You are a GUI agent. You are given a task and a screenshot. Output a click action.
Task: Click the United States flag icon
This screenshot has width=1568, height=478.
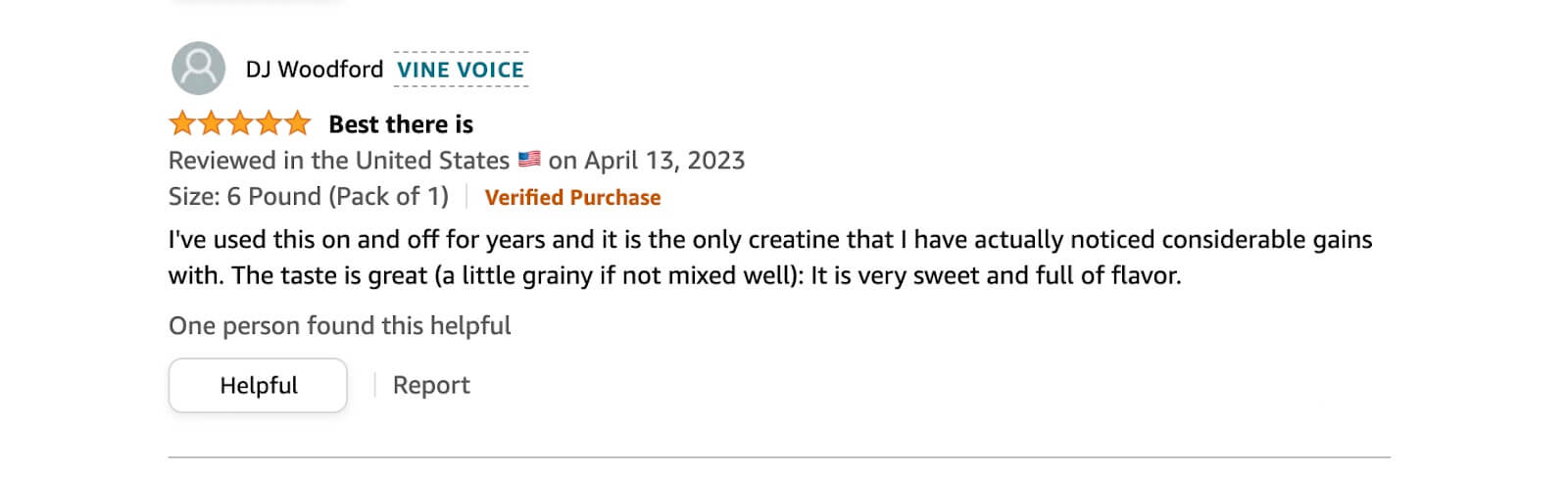tap(529, 159)
